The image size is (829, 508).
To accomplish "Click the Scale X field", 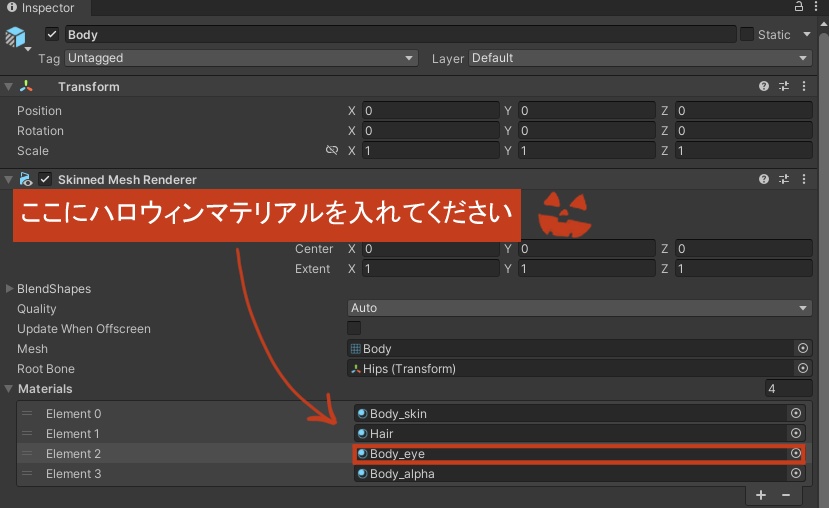I will click(x=430, y=151).
